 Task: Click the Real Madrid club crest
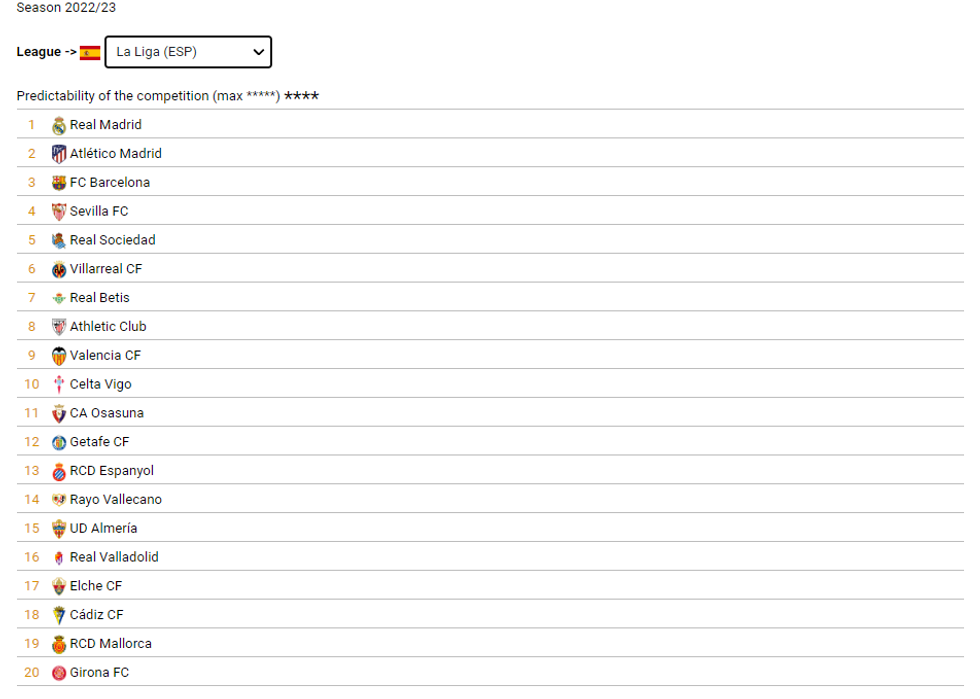click(59, 126)
